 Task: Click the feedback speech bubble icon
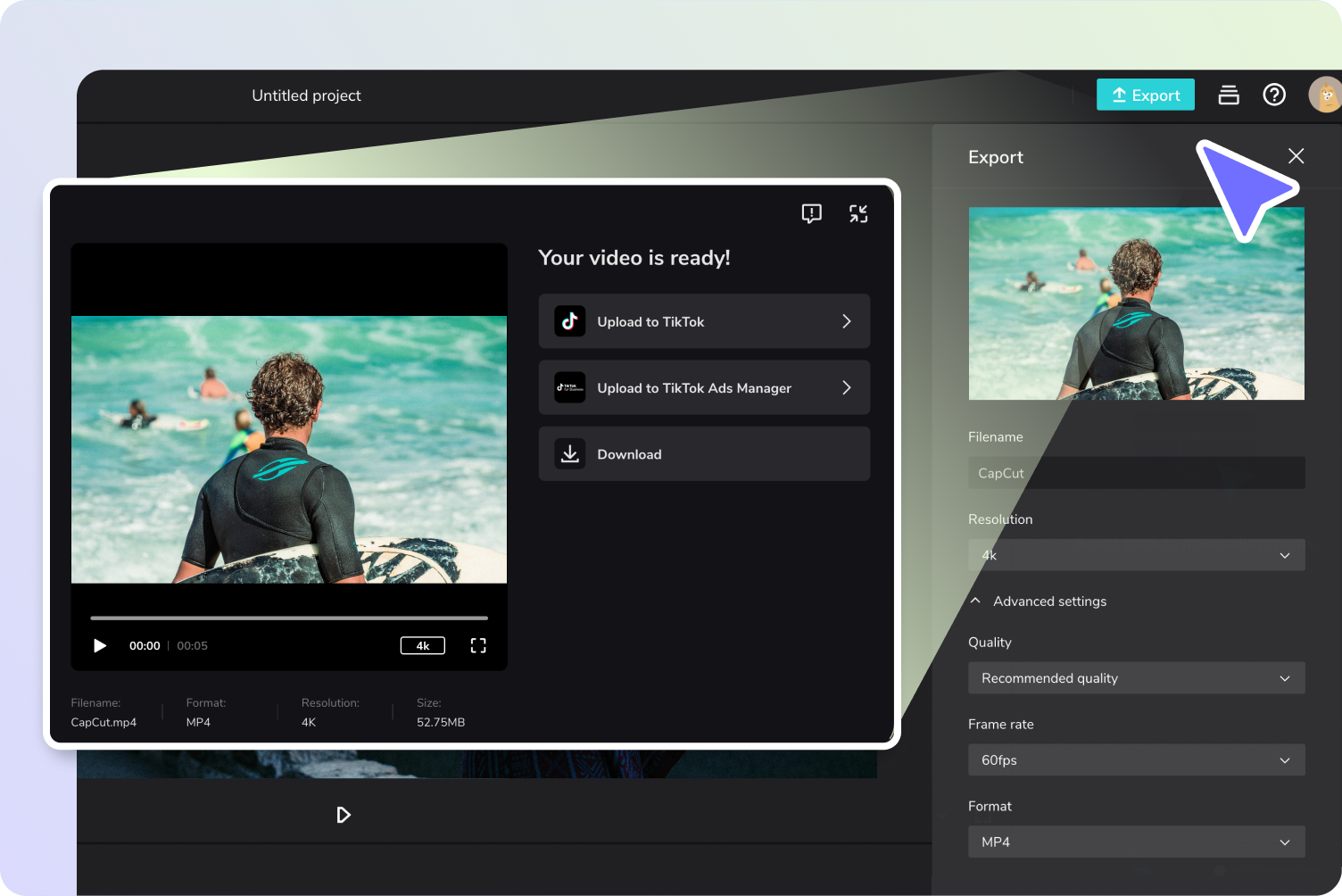[811, 213]
